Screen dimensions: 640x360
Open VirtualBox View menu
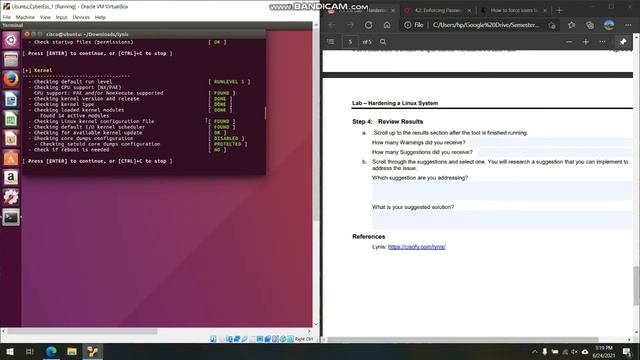point(45,17)
